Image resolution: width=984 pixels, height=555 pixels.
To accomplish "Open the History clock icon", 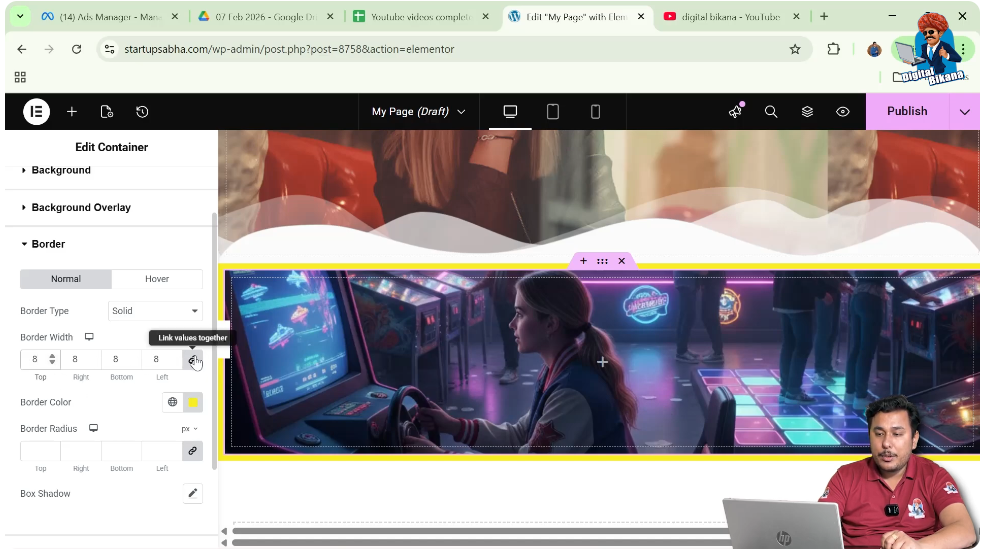I will (x=142, y=112).
